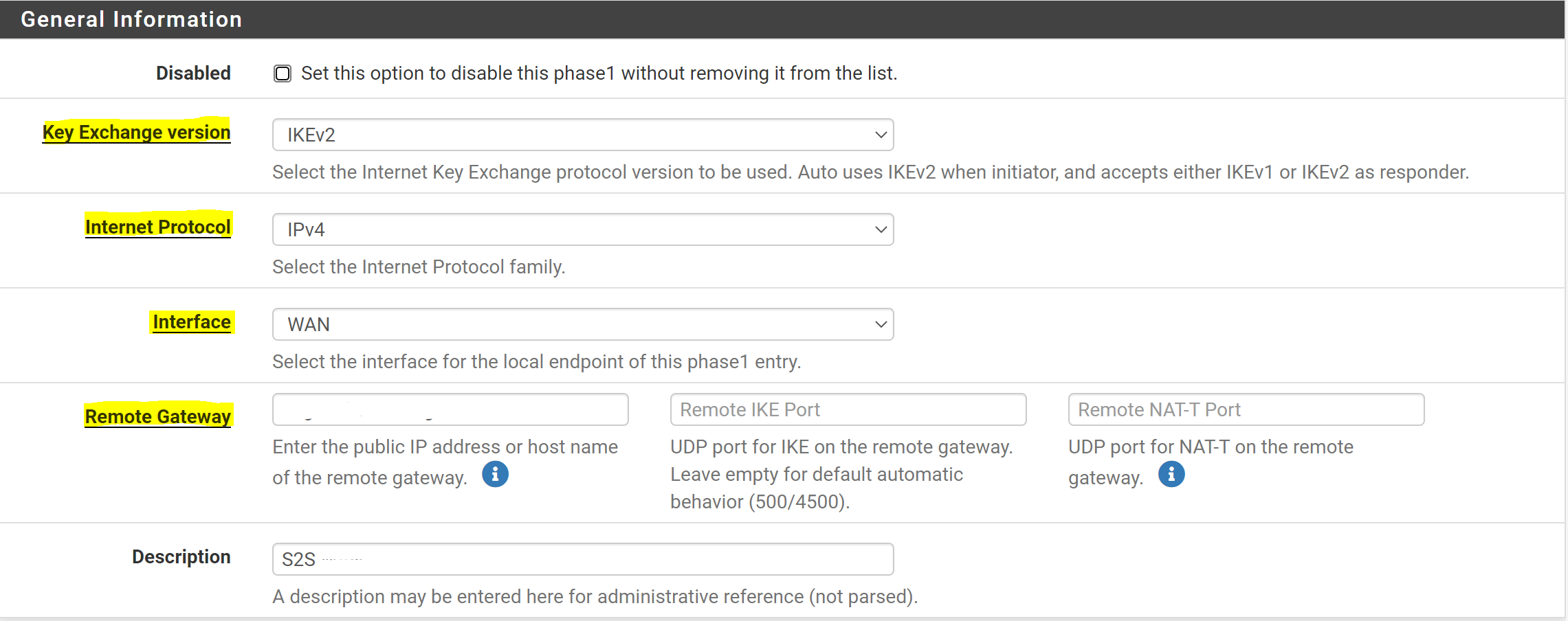Screen dimensions: 1568x621
Task: Click the Description text field
Action: click(x=583, y=559)
